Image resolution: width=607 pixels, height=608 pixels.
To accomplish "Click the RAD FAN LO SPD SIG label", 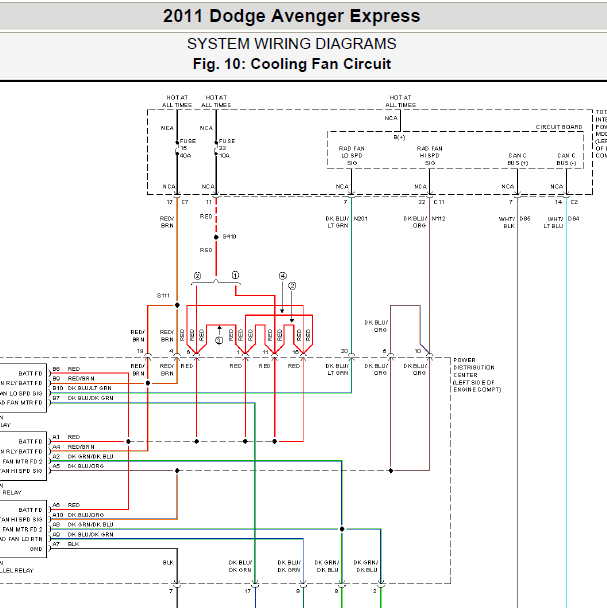I will coord(352,155).
